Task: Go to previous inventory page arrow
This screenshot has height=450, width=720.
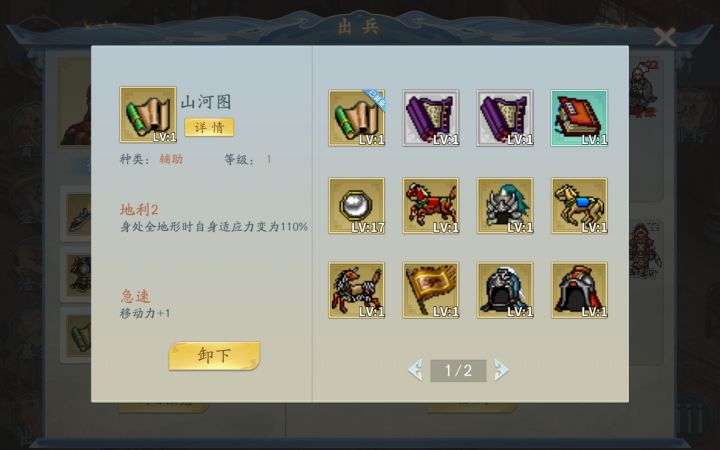Action: point(416,370)
